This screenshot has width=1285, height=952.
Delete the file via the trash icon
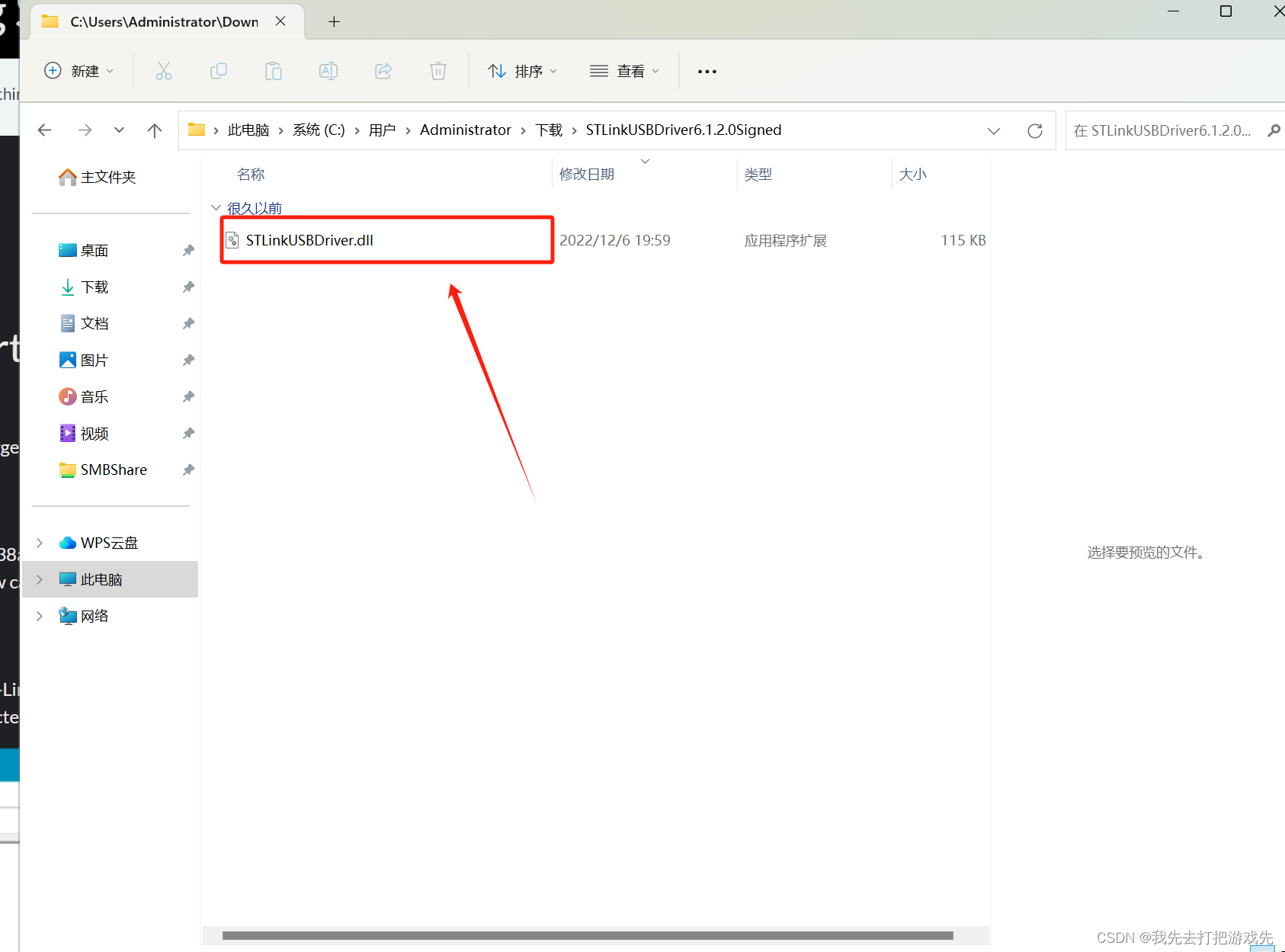pyautogui.click(x=437, y=71)
